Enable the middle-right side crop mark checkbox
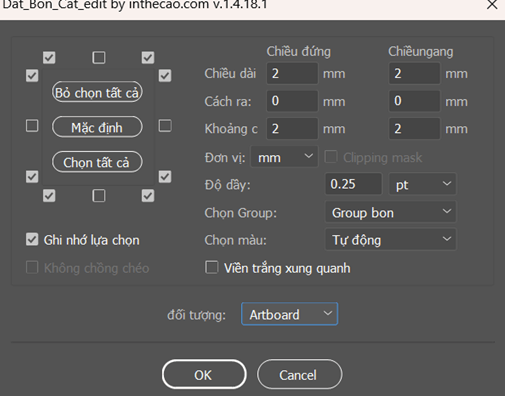 (x=165, y=126)
